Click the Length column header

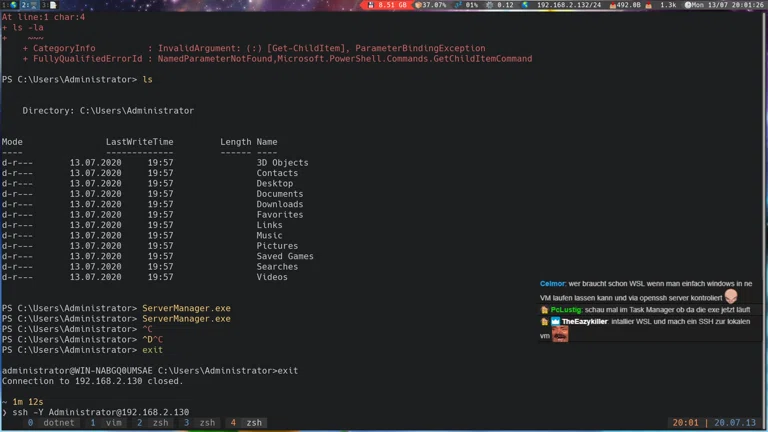236,142
